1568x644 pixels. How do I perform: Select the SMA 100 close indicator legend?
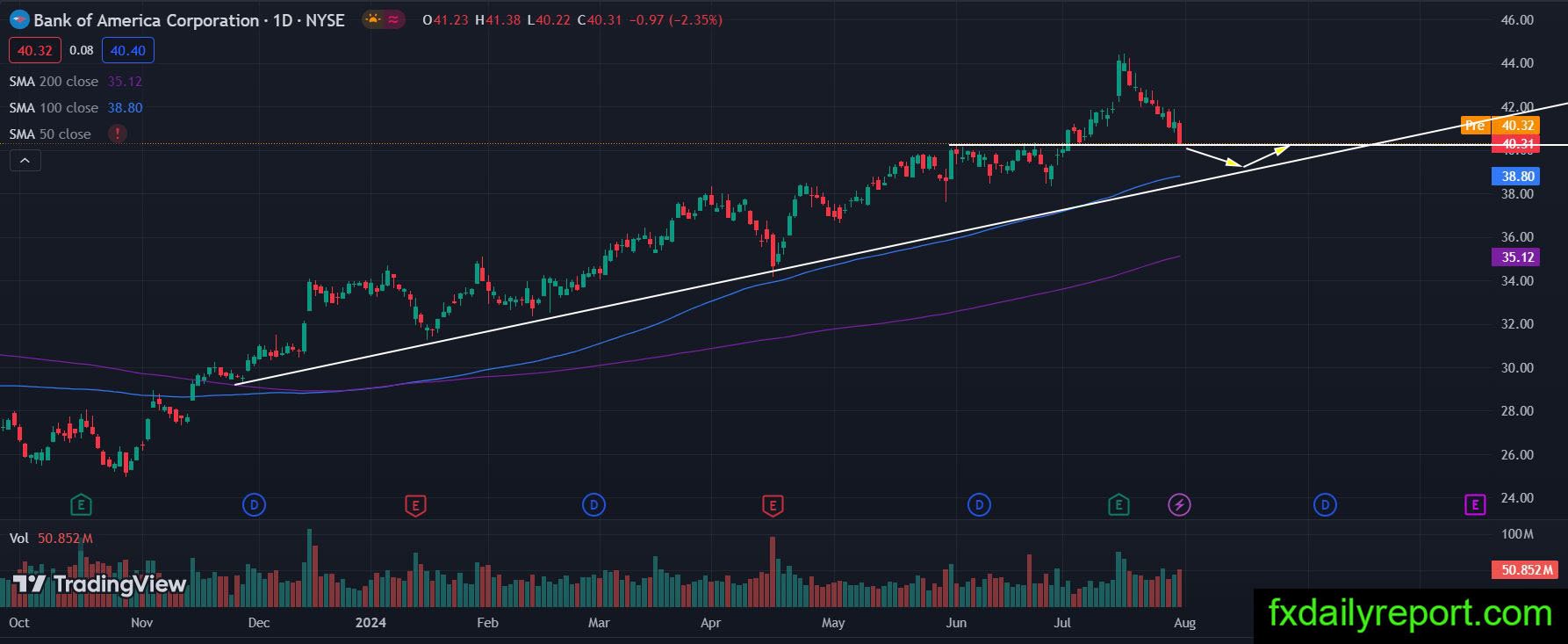(76, 107)
